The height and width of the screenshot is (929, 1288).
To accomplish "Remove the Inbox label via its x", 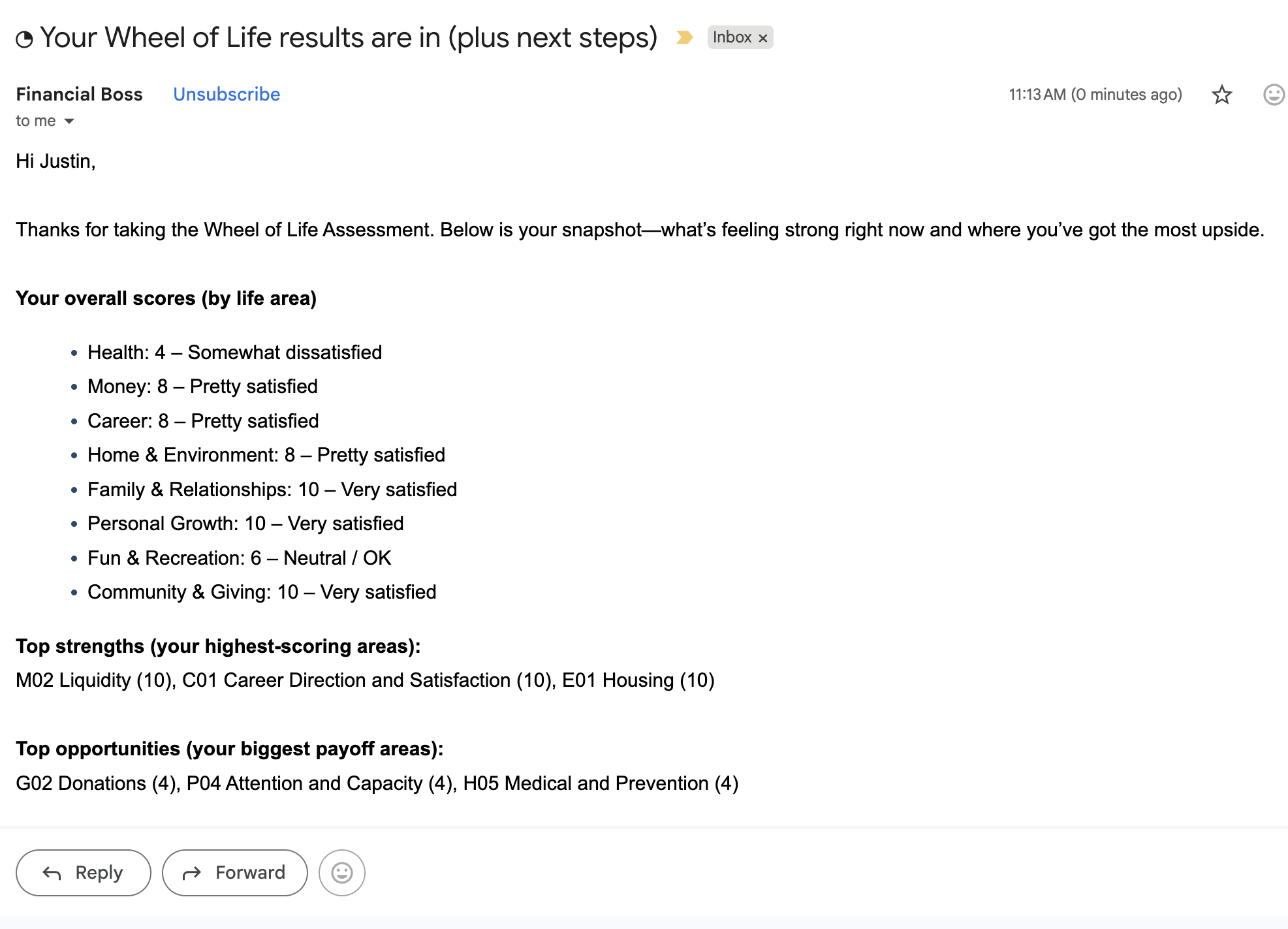I will pos(762,37).
